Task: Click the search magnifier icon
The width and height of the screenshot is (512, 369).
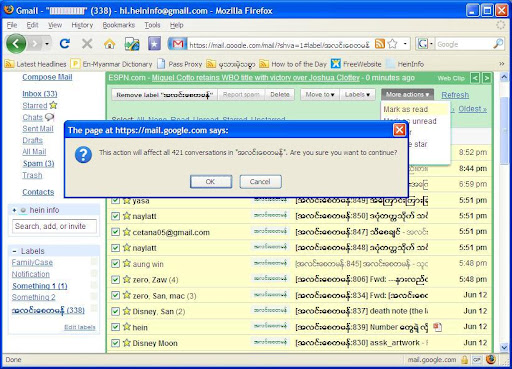Action: click(498, 44)
